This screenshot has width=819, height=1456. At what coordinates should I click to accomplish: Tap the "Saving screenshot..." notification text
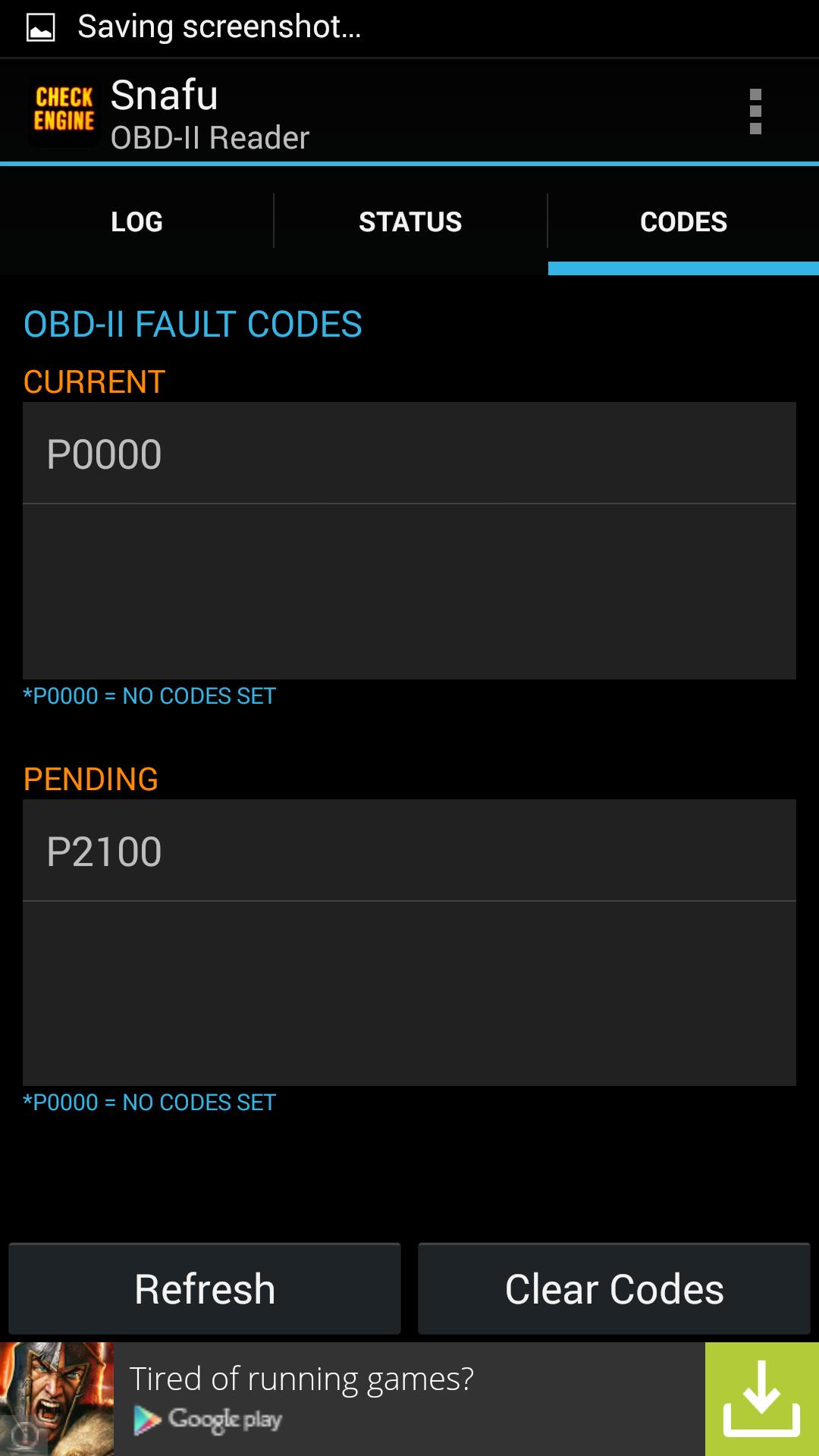tap(219, 27)
